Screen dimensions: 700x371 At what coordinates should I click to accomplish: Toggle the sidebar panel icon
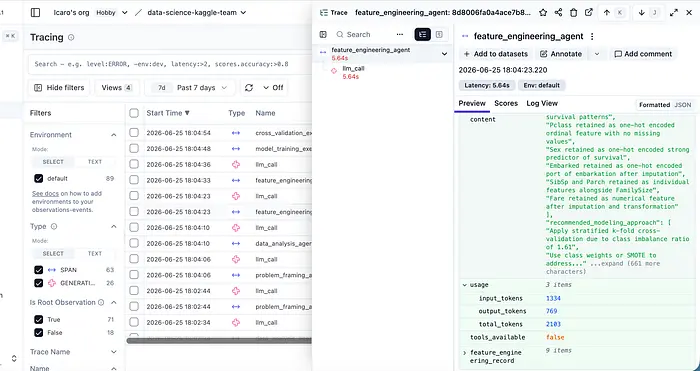coord(35,13)
